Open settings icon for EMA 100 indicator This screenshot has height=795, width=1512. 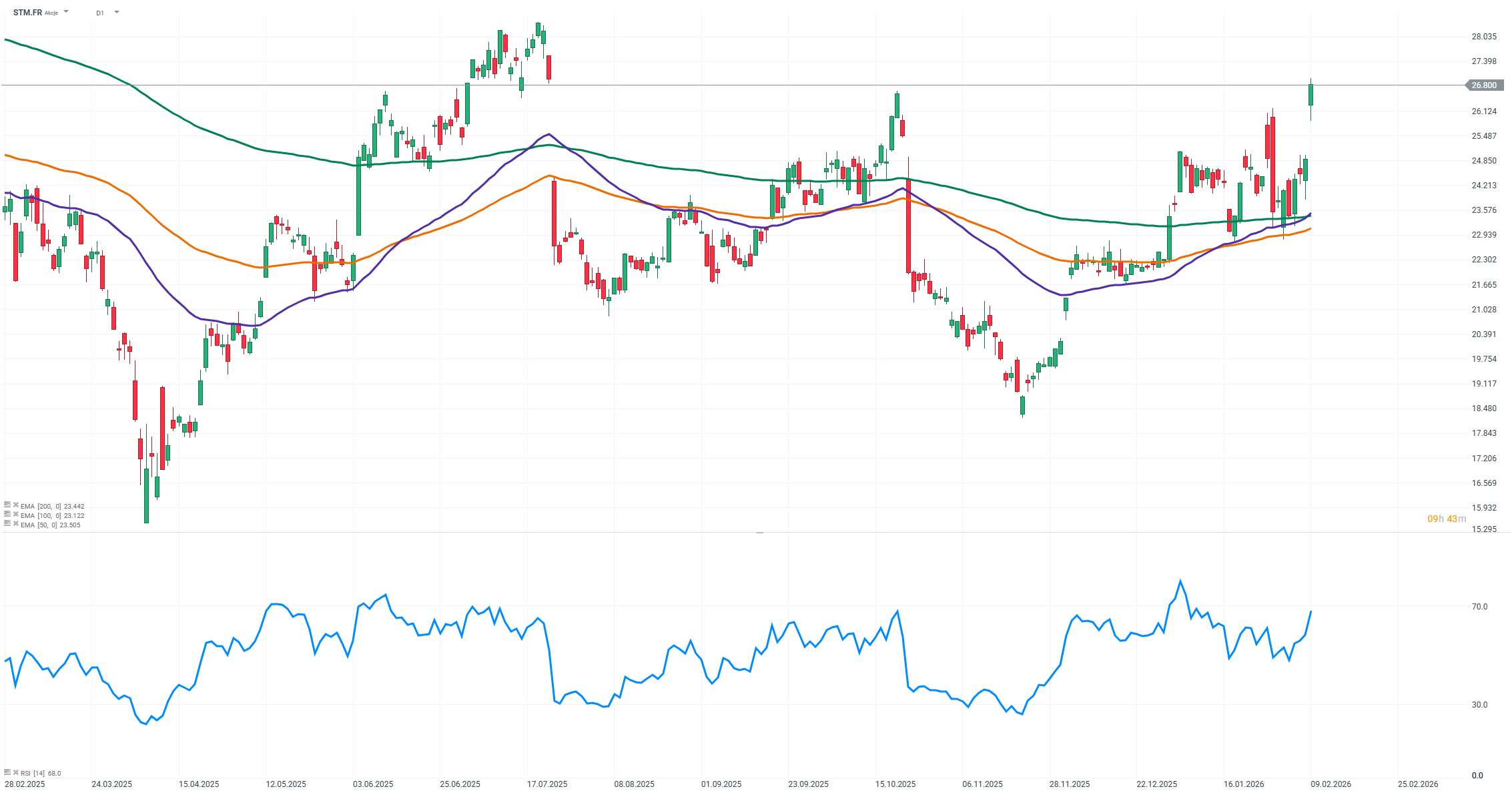coord(7,515)
